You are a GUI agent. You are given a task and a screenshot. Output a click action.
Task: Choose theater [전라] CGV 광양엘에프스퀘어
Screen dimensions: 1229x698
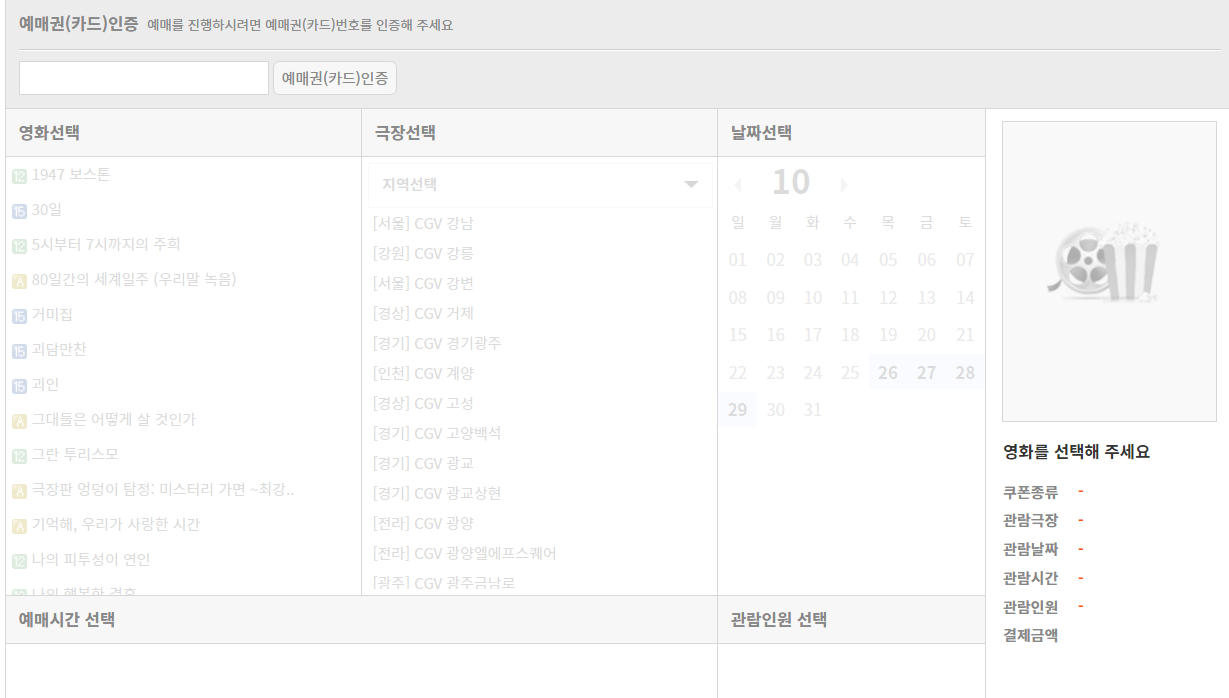[x=465, y=553]
